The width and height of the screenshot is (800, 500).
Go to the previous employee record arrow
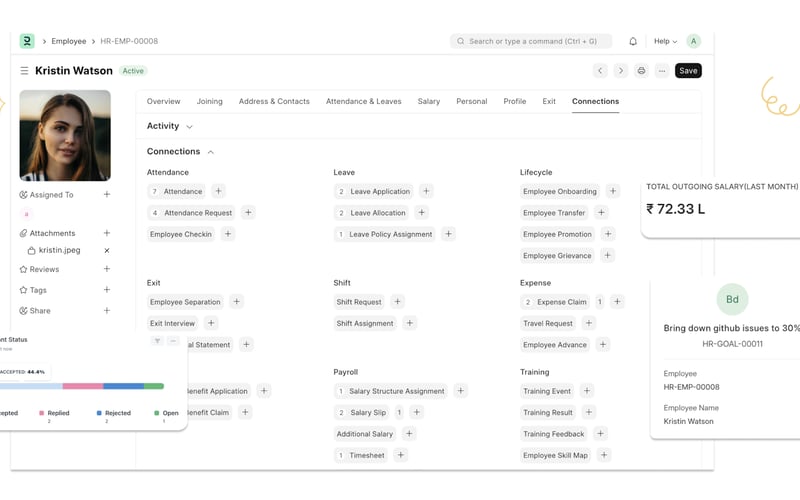(x=600, y=71)
